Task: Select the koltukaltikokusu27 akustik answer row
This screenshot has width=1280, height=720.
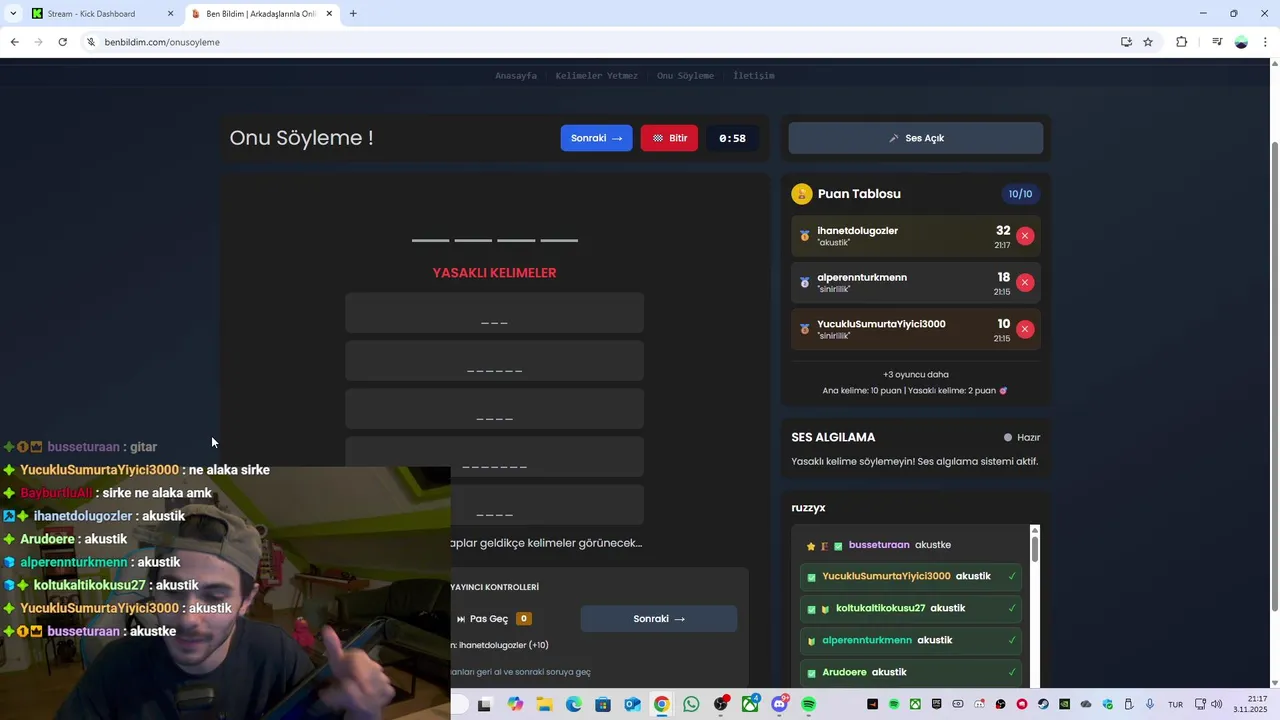Action: point(913,608)
